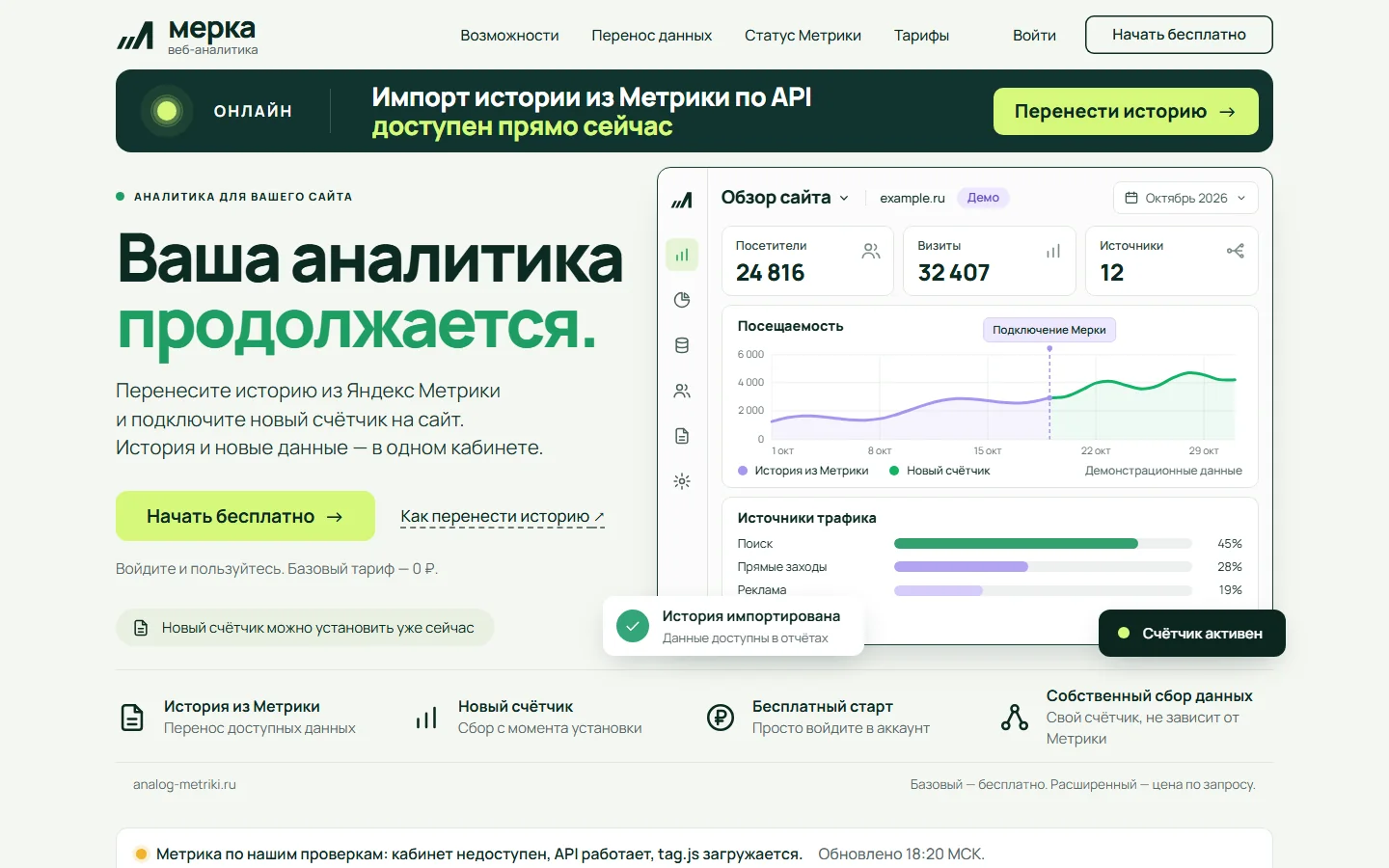Click the share icon in Источники card
The width and height of the screenshot is (1389, 868).
click(x=1236, y=251)
